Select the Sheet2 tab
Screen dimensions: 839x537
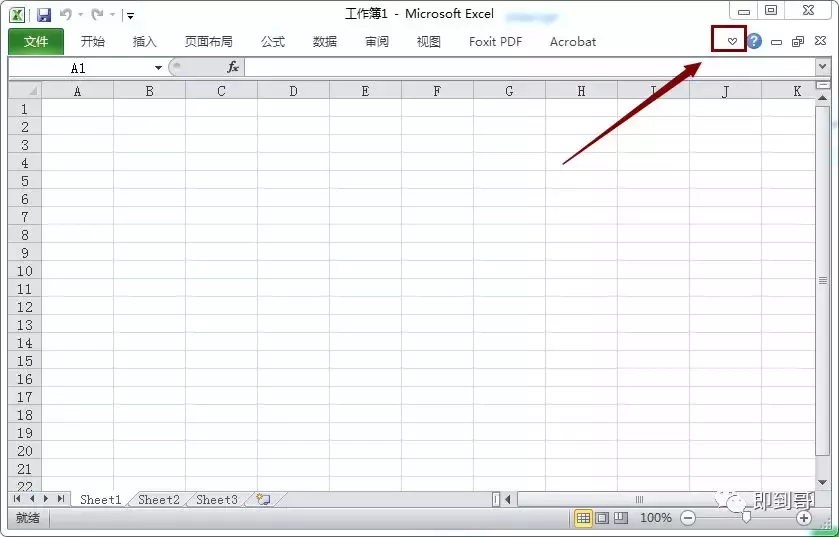159,500
